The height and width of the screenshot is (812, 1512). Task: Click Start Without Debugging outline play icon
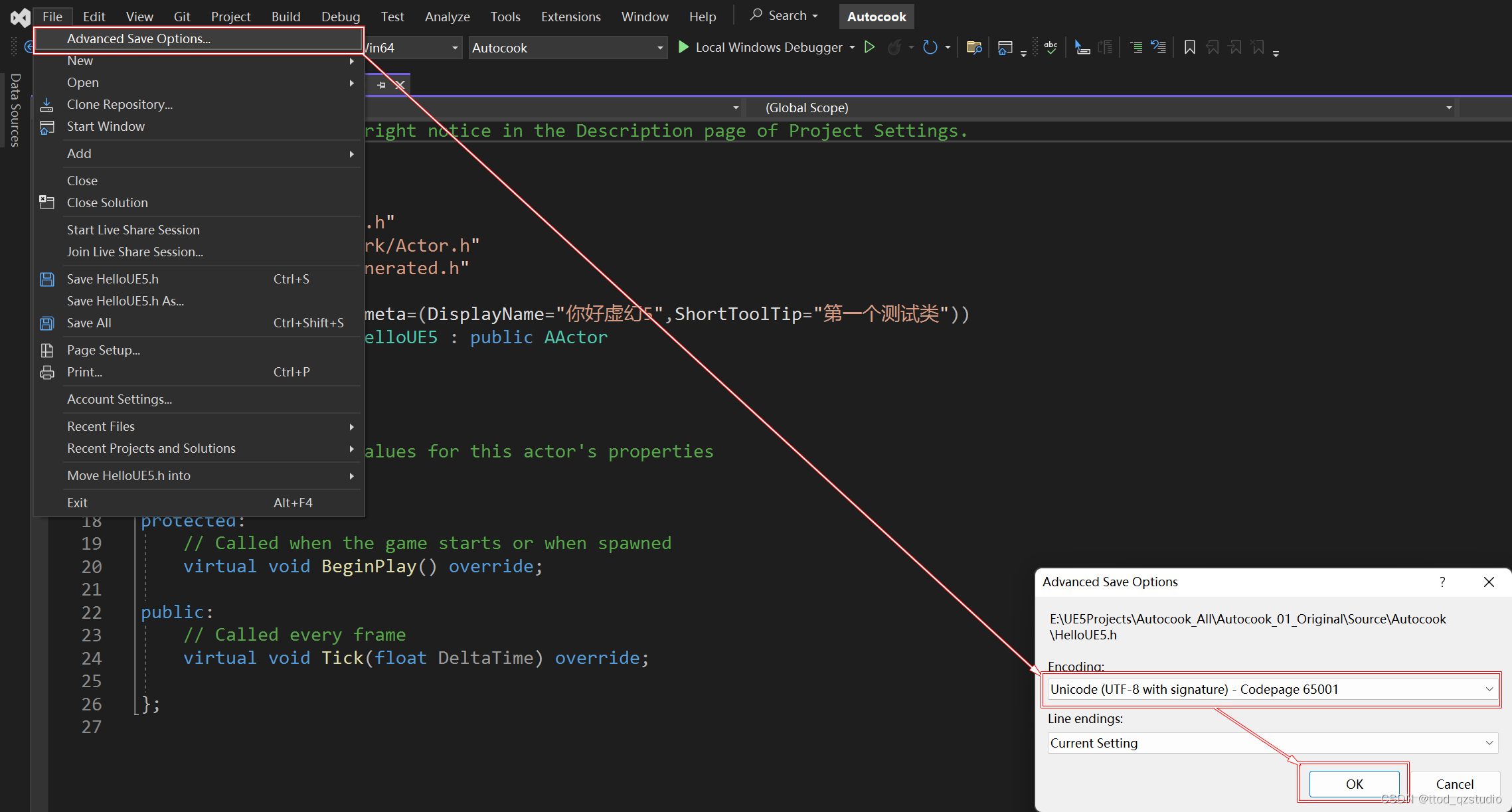tap(869, 47)
